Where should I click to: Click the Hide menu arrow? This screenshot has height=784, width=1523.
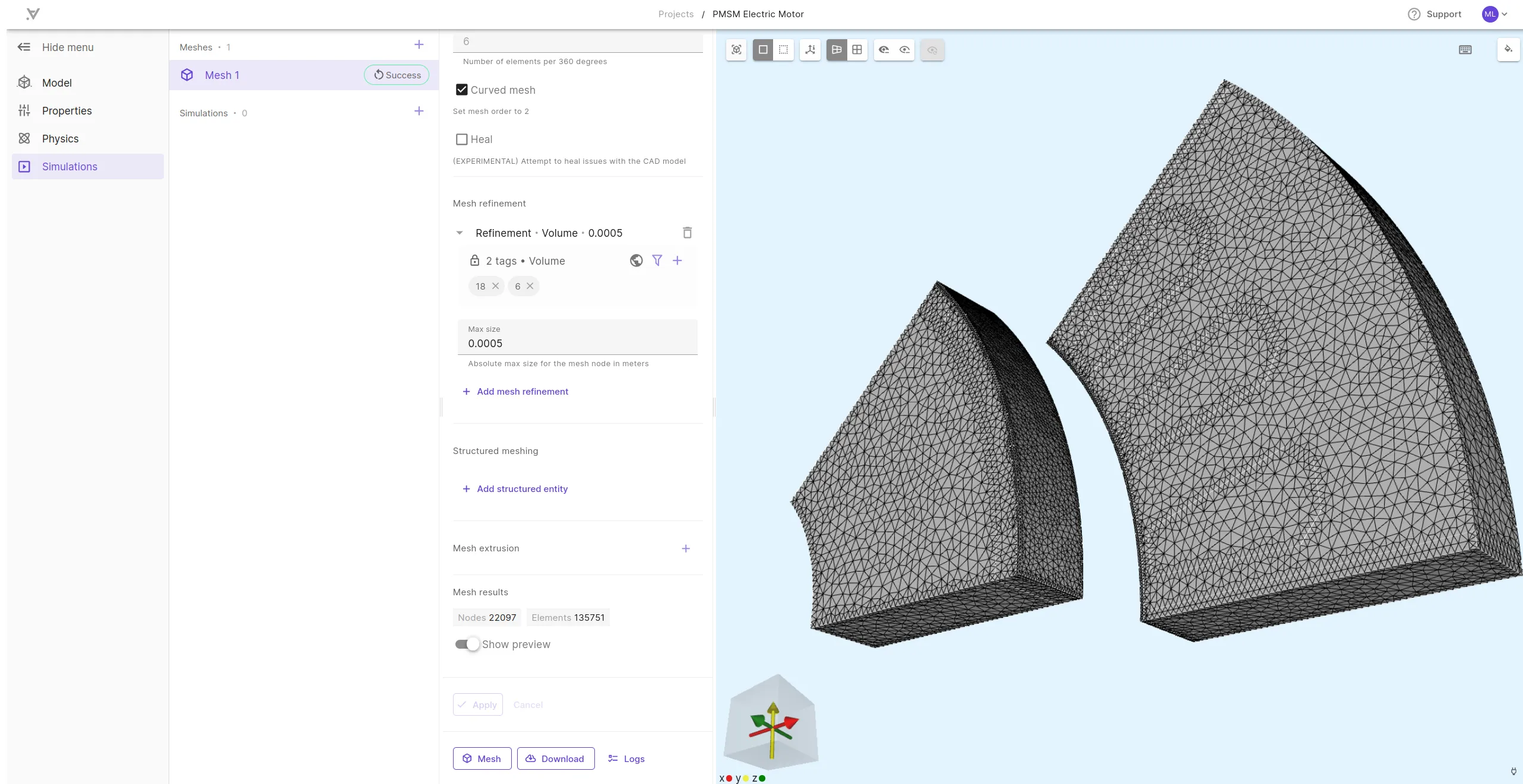coord(24,47)
